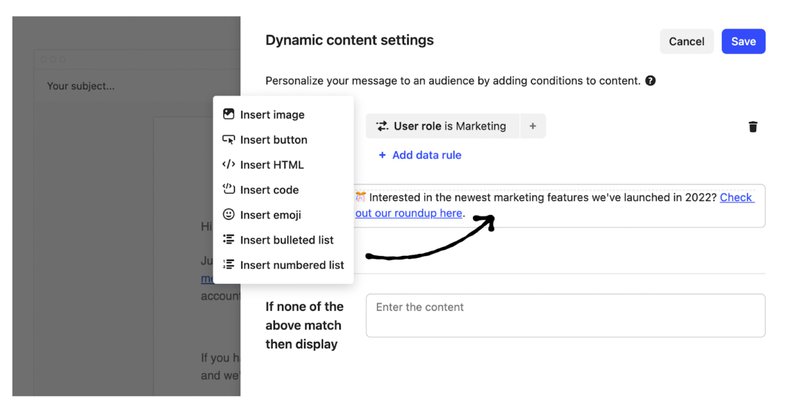Click the Insert image icon

[x=229, y=114]
